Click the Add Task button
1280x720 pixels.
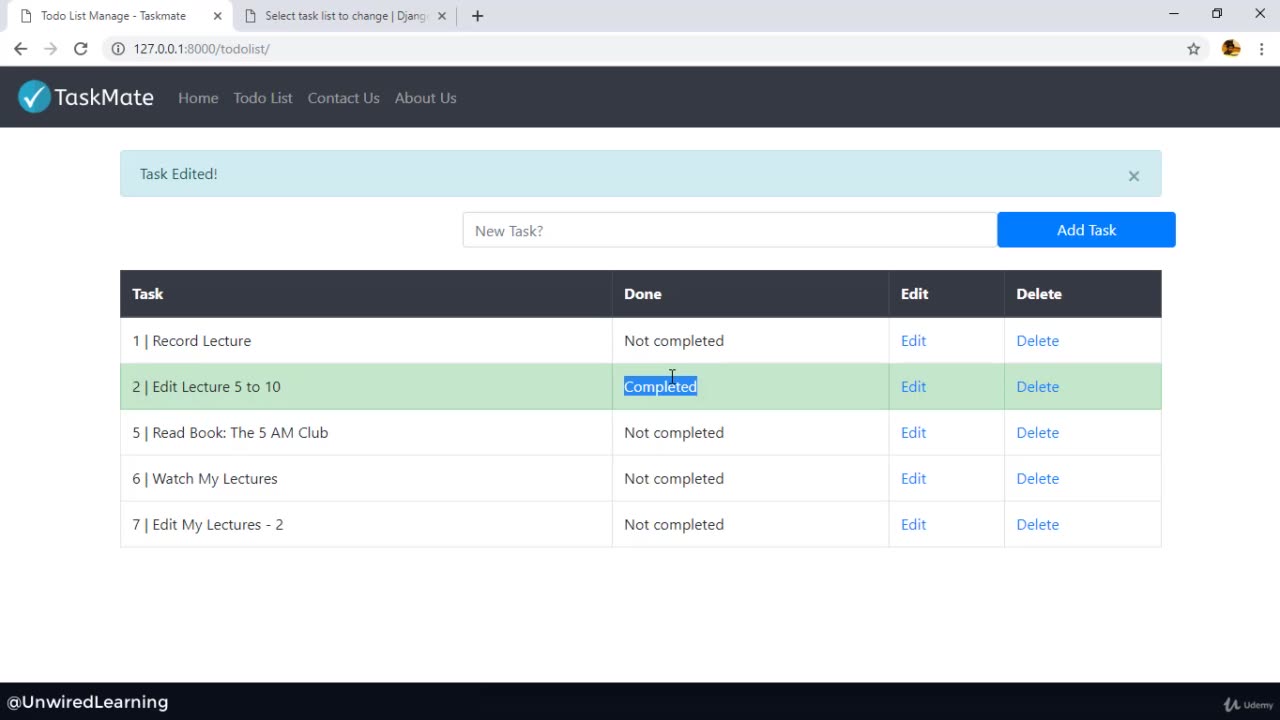[1086, 230]
